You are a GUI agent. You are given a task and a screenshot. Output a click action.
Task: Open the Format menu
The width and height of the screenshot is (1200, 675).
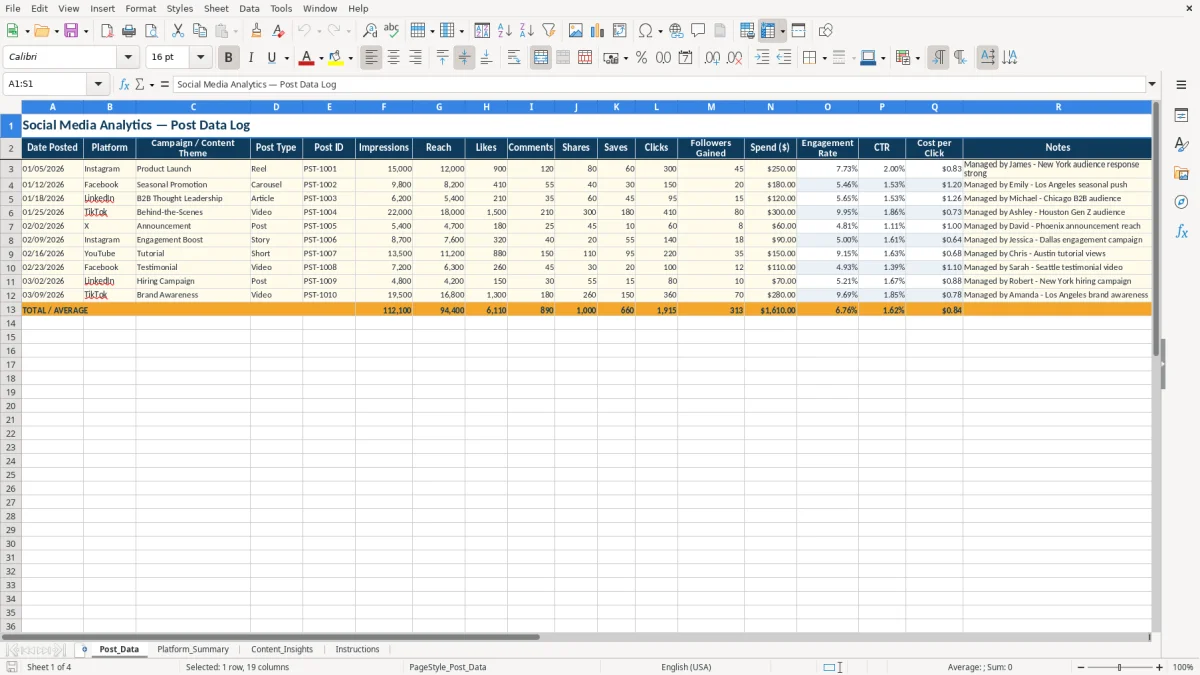140,8
